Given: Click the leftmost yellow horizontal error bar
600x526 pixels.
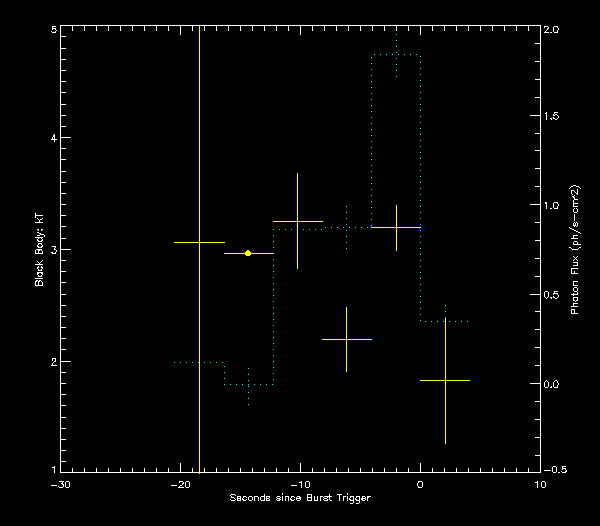Looking at the screenshot, I should 199,242.
